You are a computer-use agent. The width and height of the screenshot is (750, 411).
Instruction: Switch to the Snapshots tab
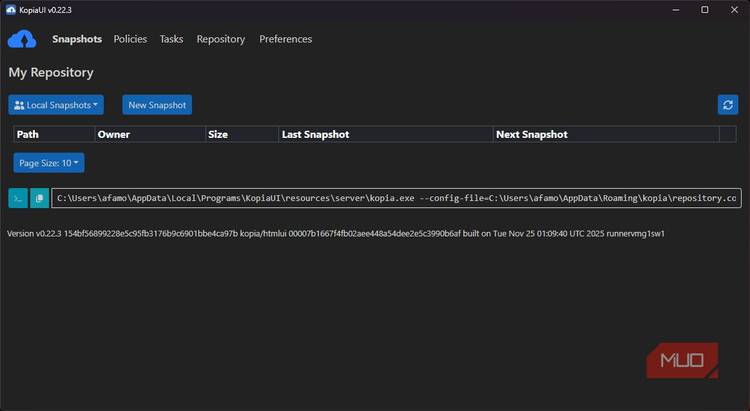click(x=77, y=39)
